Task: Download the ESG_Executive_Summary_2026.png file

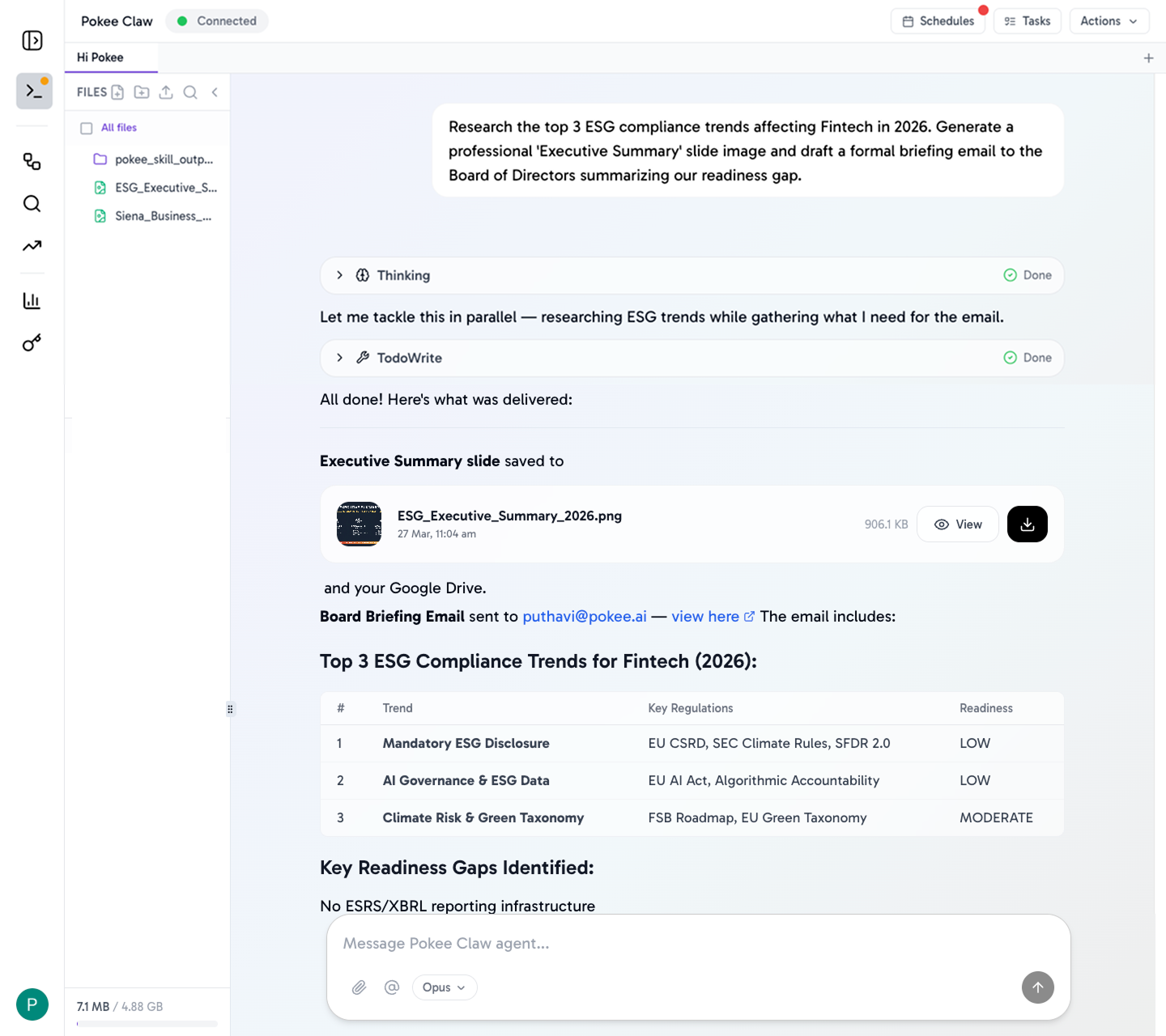Action: 1027,524
